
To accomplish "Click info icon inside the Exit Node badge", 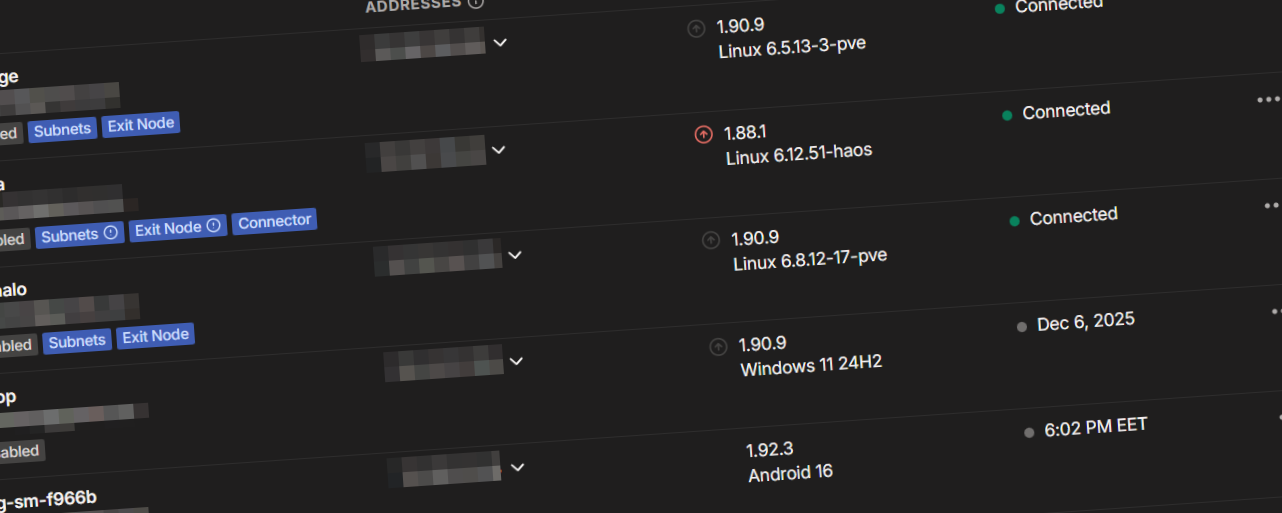I will click(213, 227).
